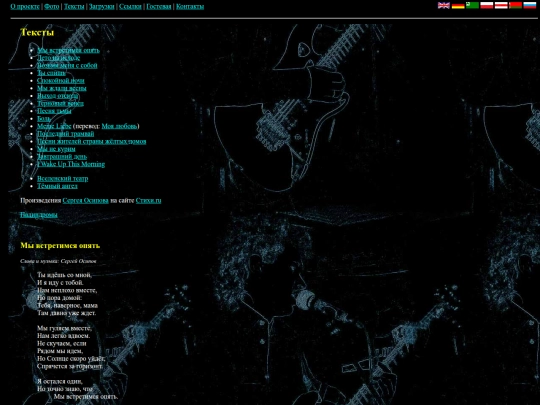The width and height of the screenshot is (540, 405).
Task: Open the 'Терновый венец' lyrics link
Action: tap(60, 103)
